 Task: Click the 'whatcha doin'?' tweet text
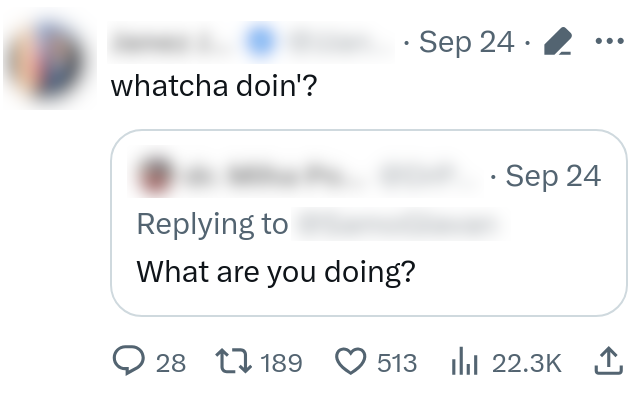coord(212,85)
